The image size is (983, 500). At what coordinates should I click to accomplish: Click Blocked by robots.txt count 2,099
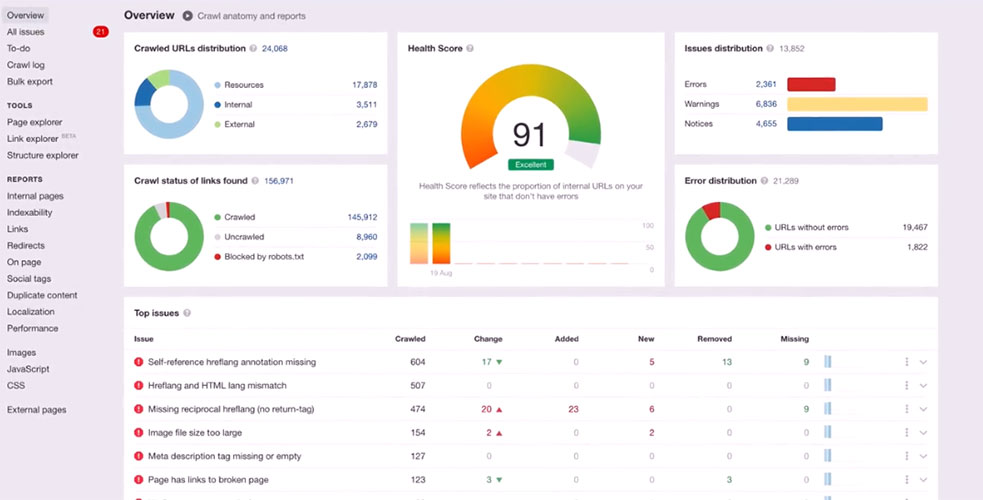pos(367,256)
